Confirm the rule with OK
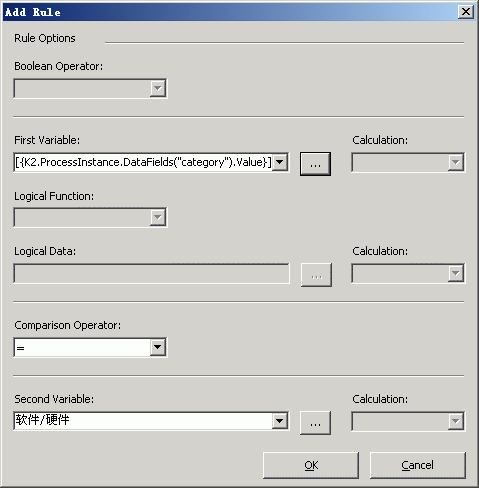This screenshot has height=488, width=479. click(311, 465)
